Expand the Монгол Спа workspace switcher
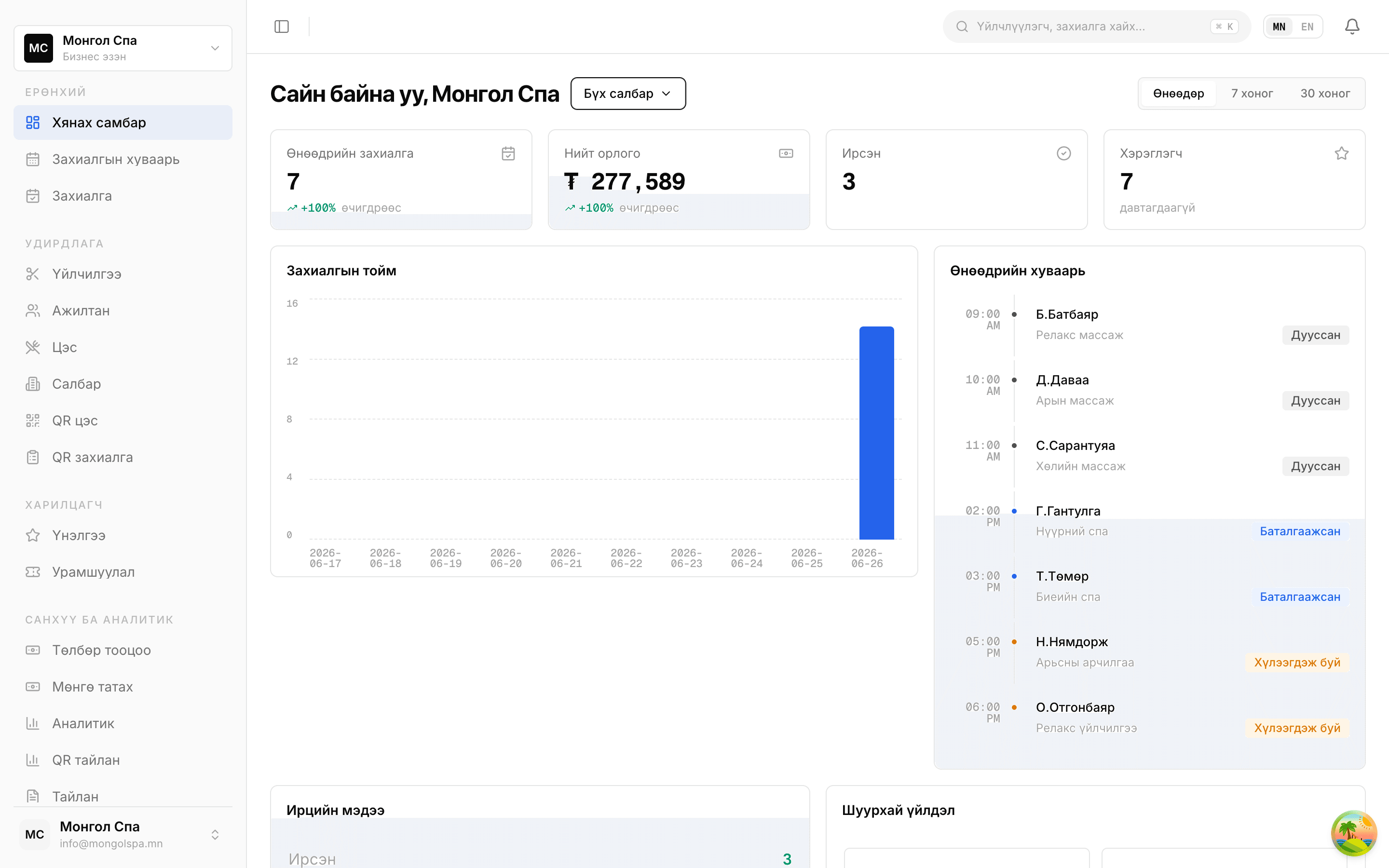The height and width of the screenshot is (868, 1389). tap(123, 48)
